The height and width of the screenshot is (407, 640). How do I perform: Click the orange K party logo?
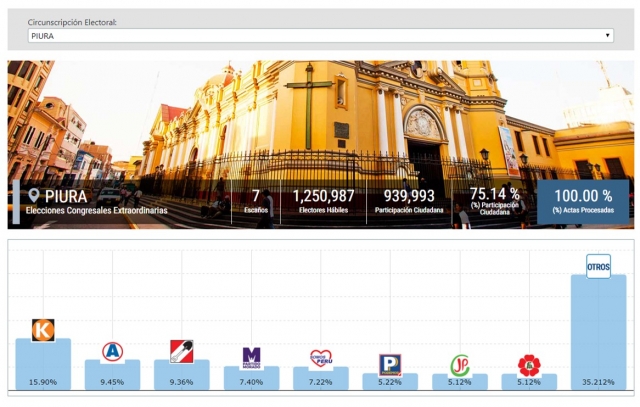pos(42,330)
